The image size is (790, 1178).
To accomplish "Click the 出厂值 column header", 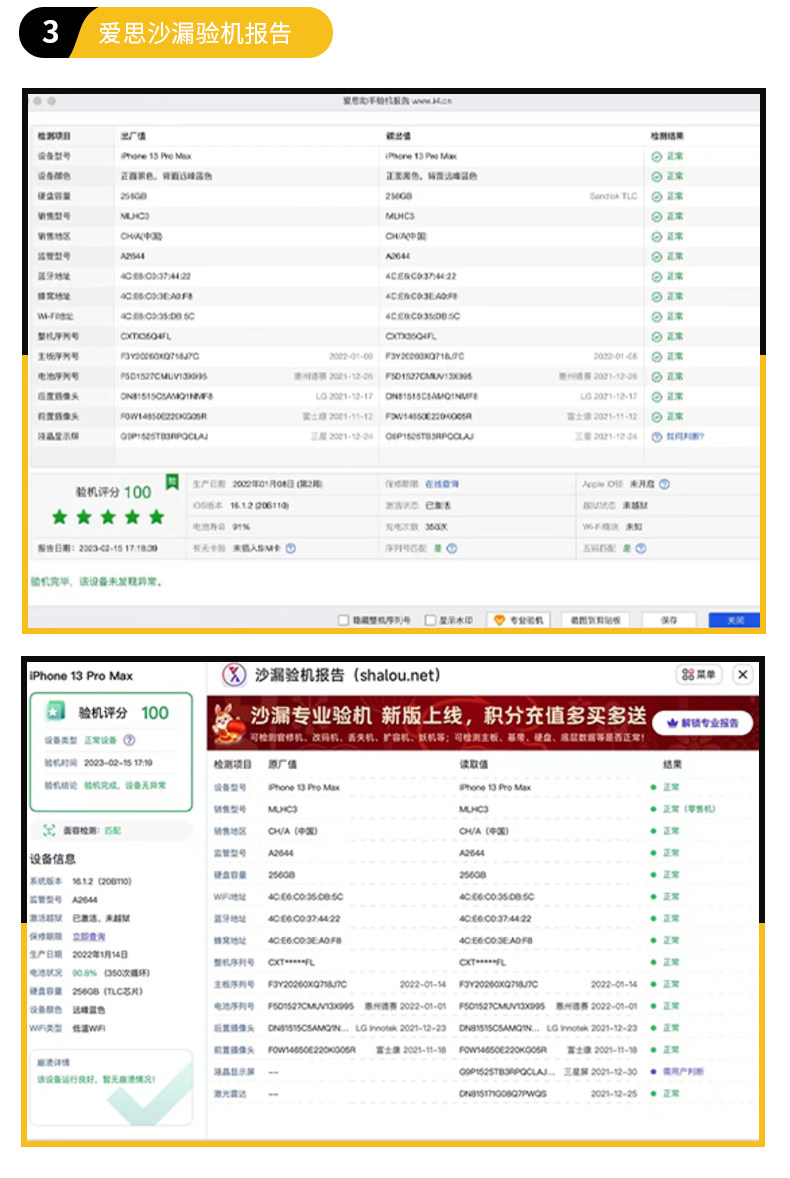I will pyautogui.click(x=134, y=136).
